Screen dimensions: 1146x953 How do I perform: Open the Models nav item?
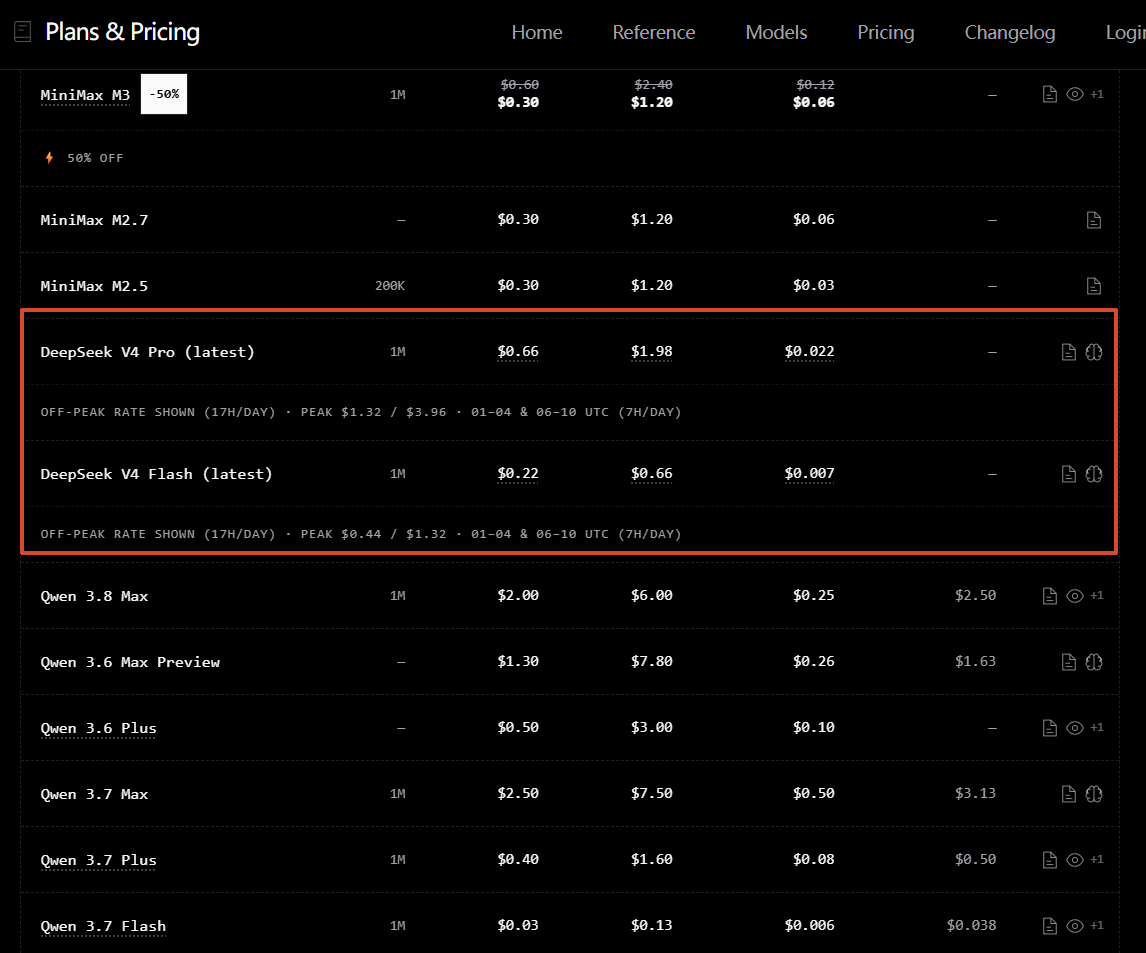[x=776, y=32]
